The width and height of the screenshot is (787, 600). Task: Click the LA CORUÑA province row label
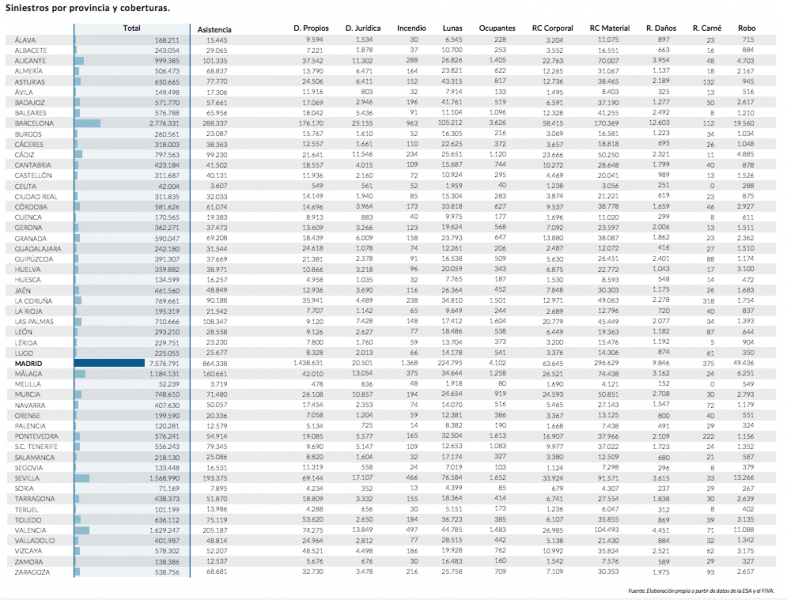(33, 301)
